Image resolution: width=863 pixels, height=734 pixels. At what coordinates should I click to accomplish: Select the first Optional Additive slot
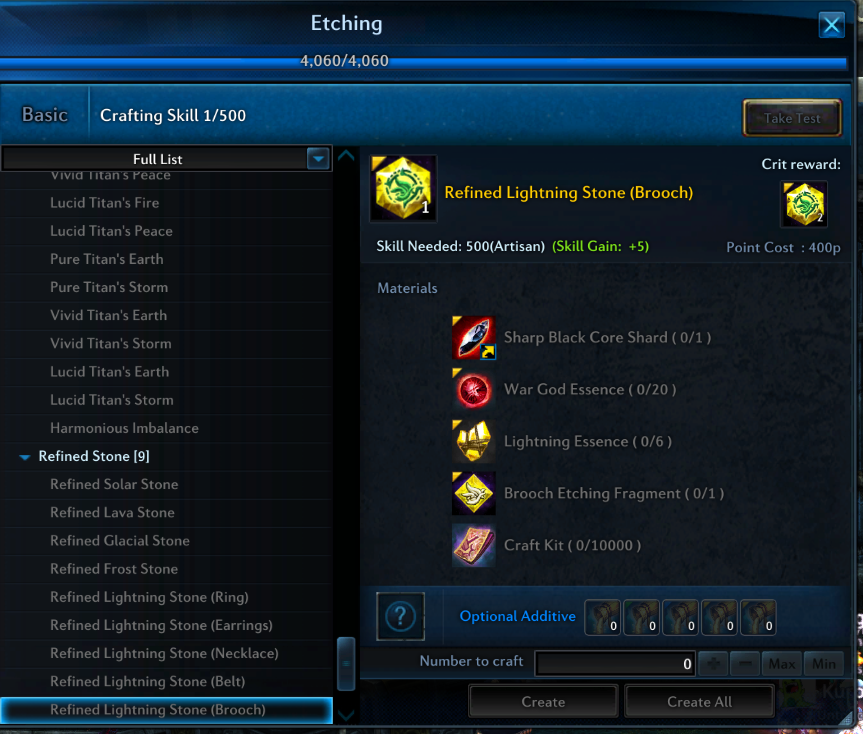coord(602,618)
